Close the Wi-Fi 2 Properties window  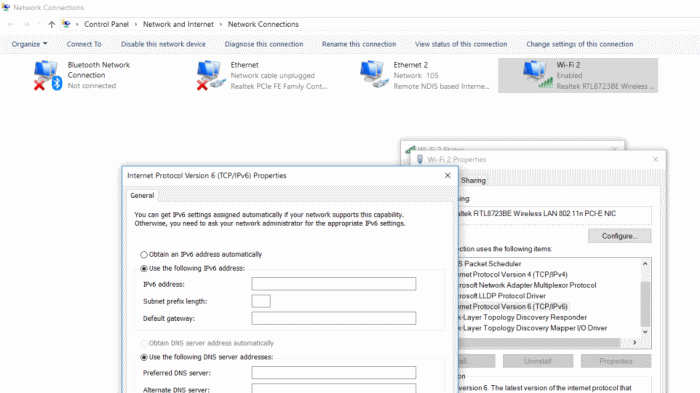pos(655,159)
